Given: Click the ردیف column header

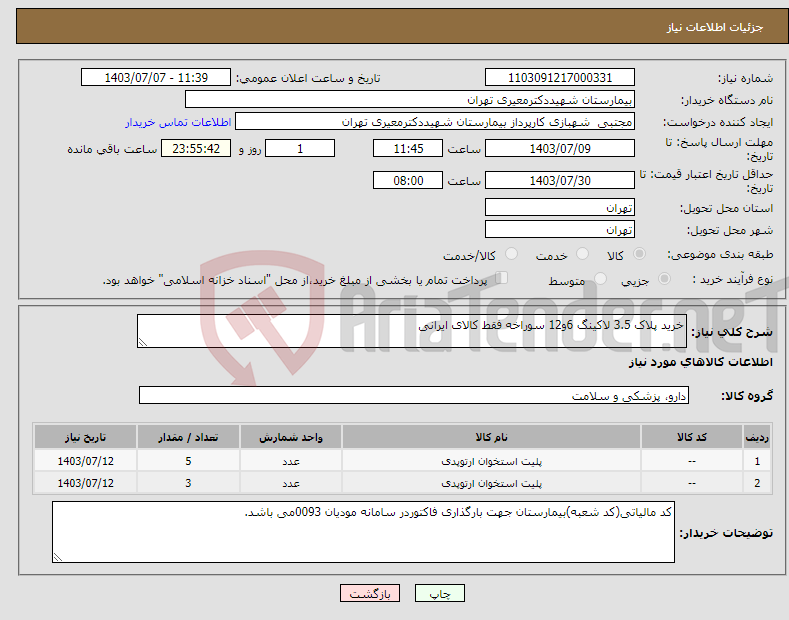Looking at the screenshot, I should [x=757, y=437].
